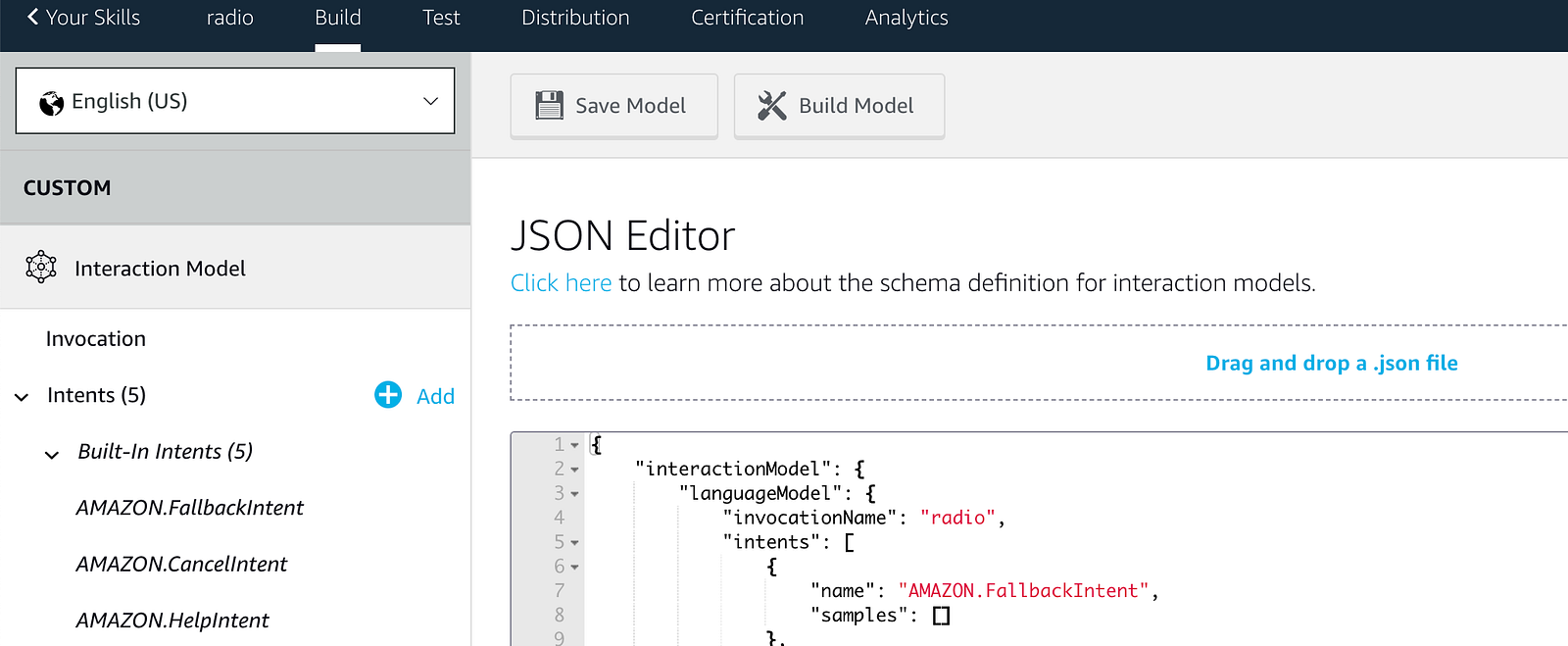The height and width of the screenshot is (646, 1568).
Task: Select Drag and drop a .json file
Action: (x=1331, y=363)
